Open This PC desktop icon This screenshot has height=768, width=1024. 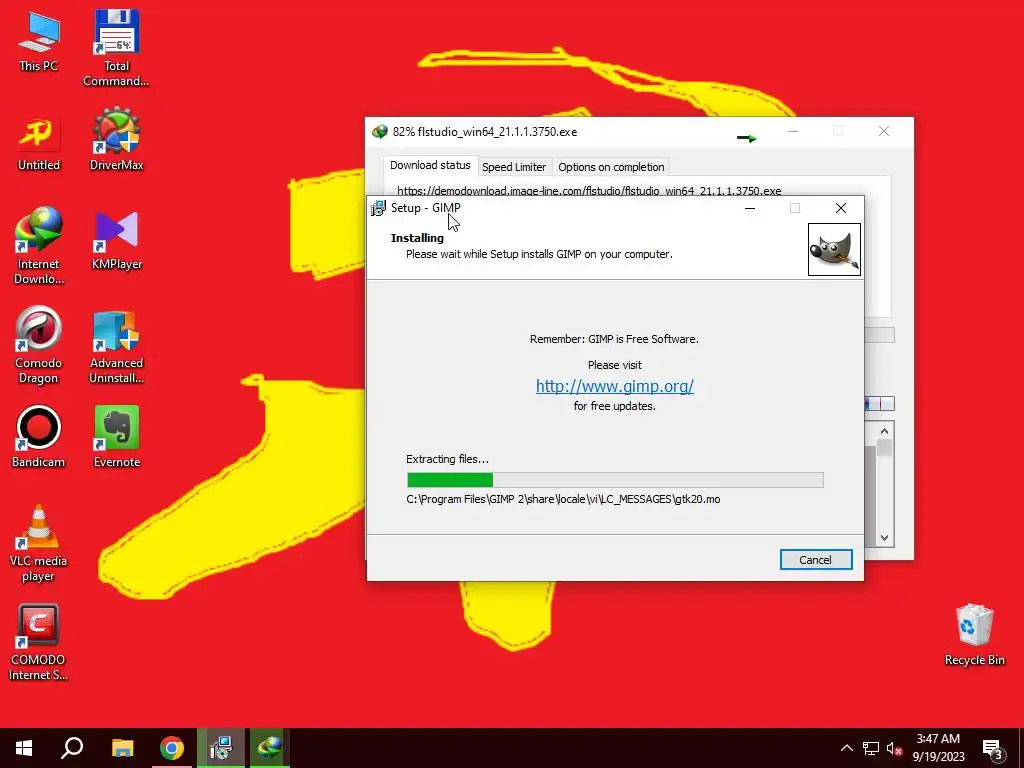(39, 42)
